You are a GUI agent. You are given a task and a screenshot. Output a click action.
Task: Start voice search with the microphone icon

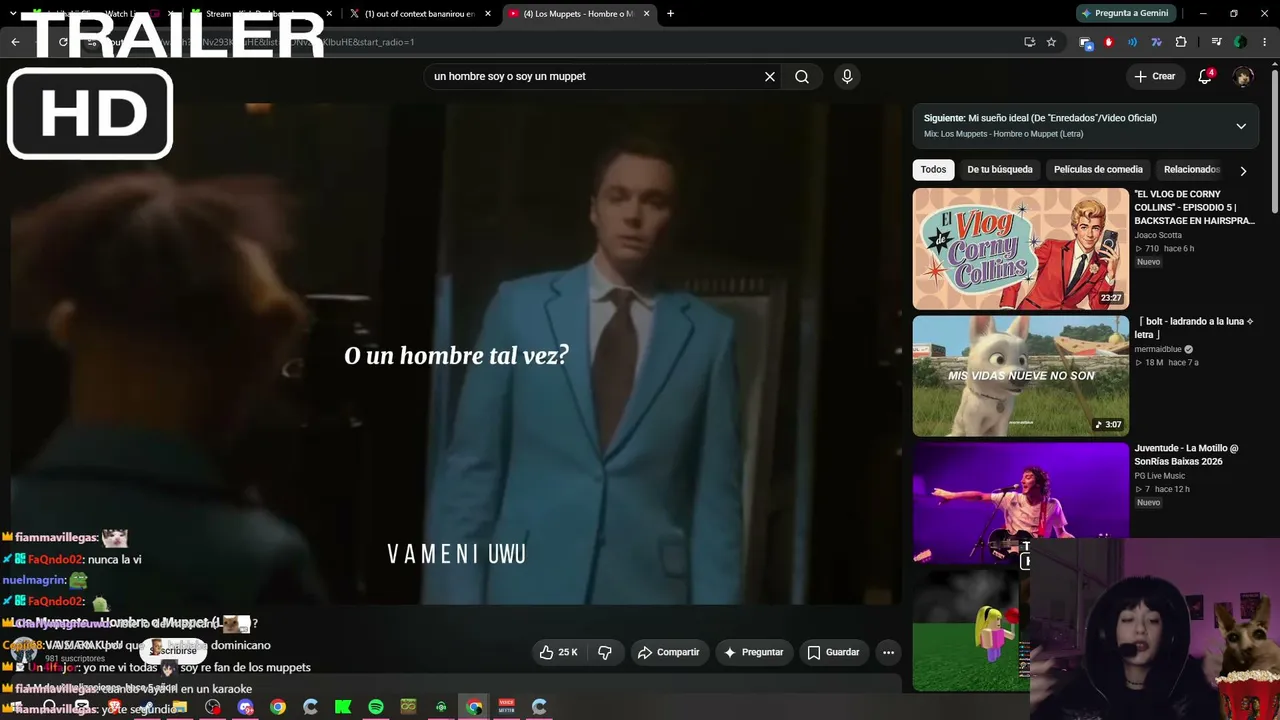[x=847, y=76]
